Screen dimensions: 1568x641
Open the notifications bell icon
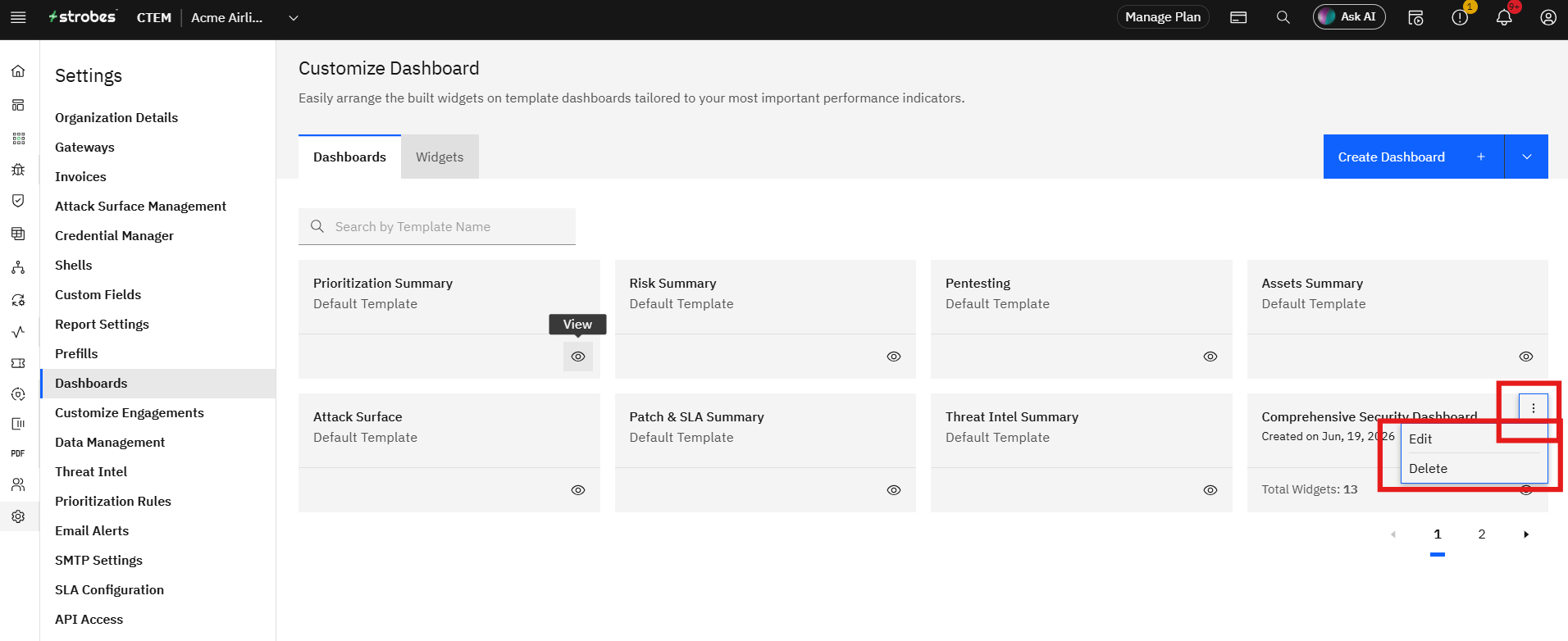click(1504, 17)
